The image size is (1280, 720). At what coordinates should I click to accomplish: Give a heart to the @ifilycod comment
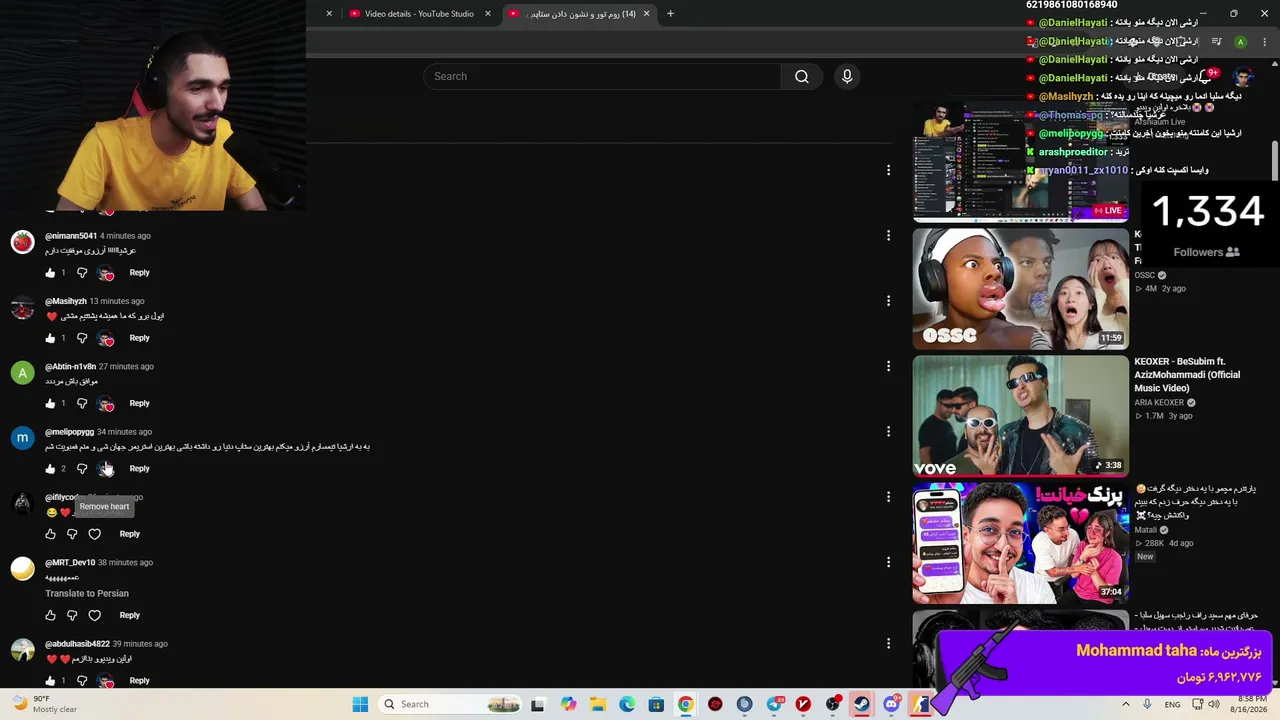tap(95, 534)
